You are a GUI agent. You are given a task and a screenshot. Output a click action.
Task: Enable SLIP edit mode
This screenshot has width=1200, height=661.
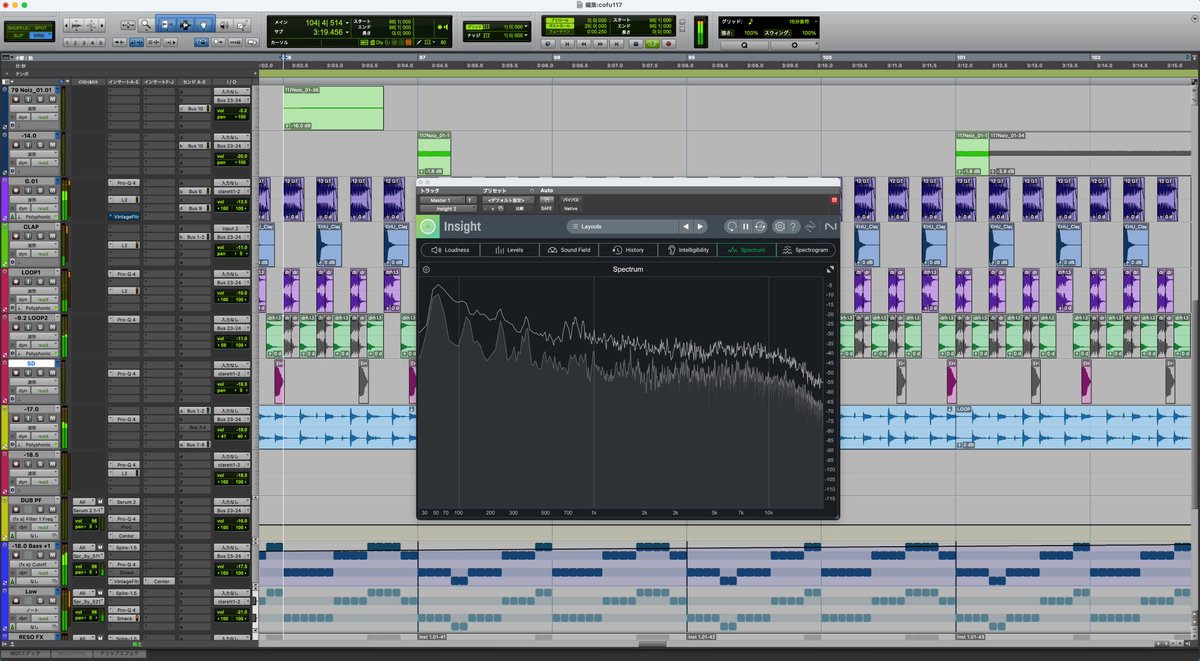17,35
